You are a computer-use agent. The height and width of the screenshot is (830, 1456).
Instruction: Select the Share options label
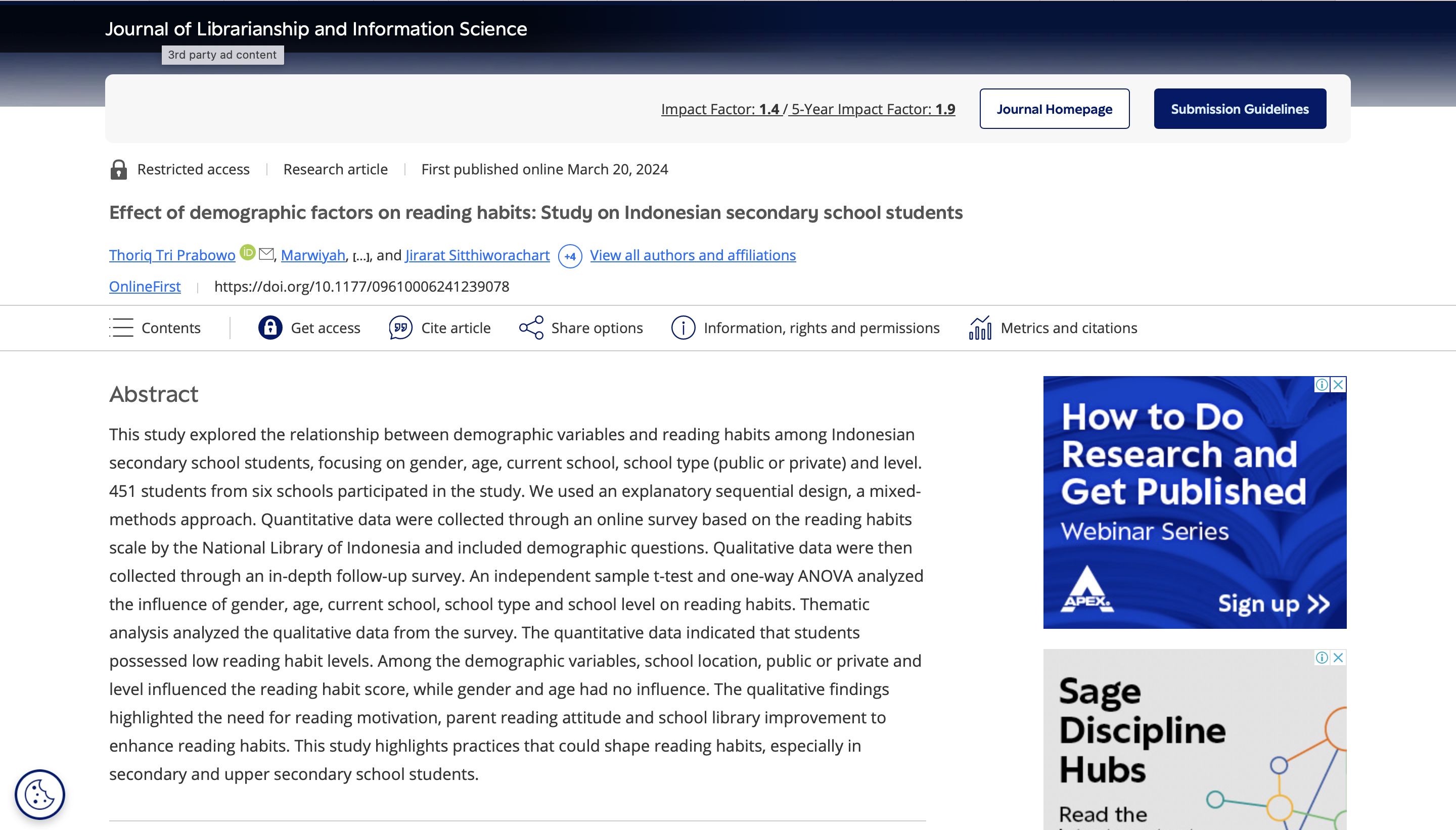point(597,329)
